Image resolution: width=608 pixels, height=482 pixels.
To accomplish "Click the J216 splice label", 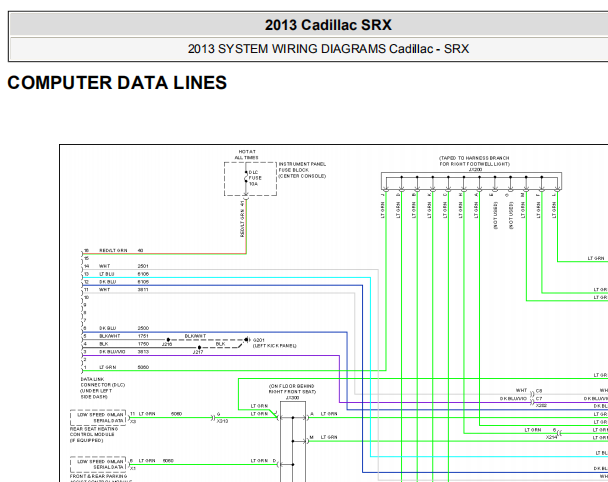I will pyautogui.click(x=167, y=344).
